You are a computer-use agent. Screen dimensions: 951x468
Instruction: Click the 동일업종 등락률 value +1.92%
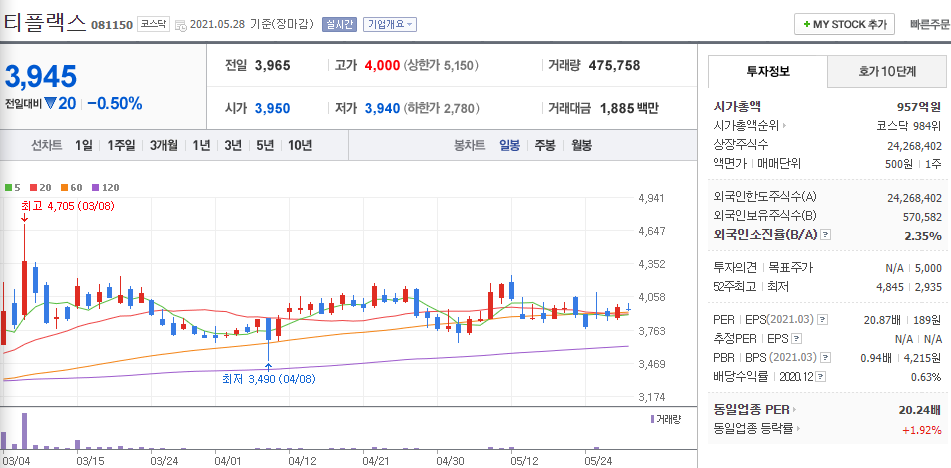(922, 430)
